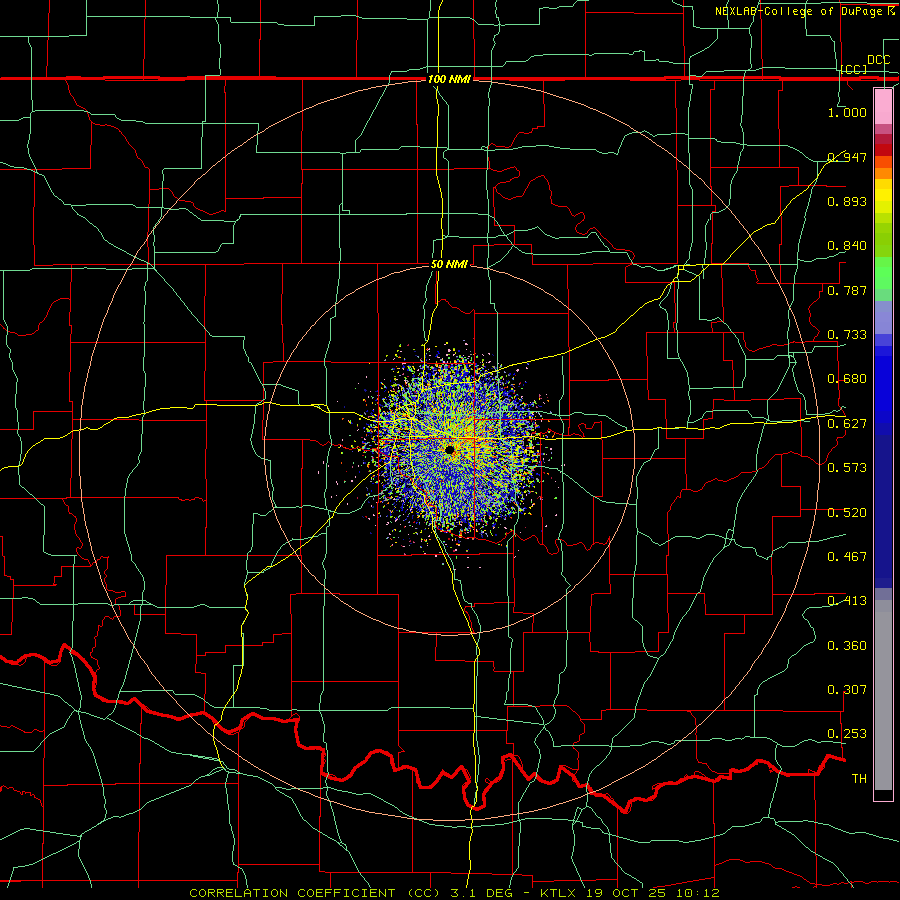Click the 0.627 scale value
The width and height of the screenshot is (900, 900).
pos(847,424)
